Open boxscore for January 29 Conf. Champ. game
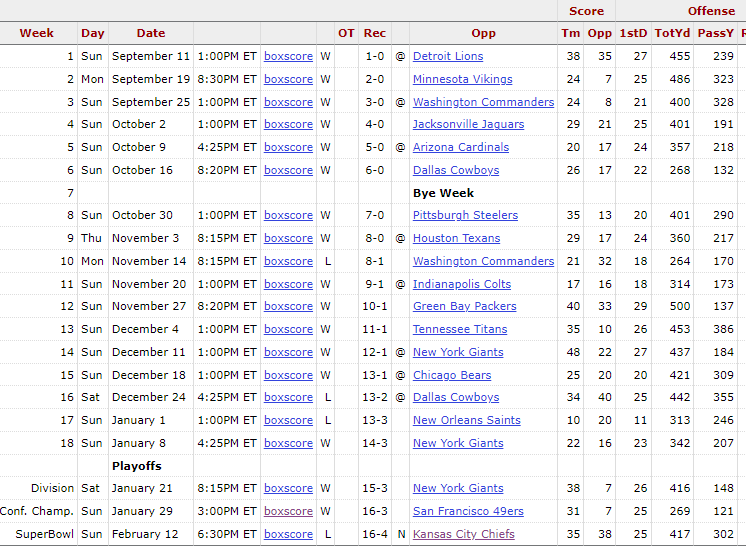Image resolution: width=746 pixels, height=555 pixels. pos(288,511)
